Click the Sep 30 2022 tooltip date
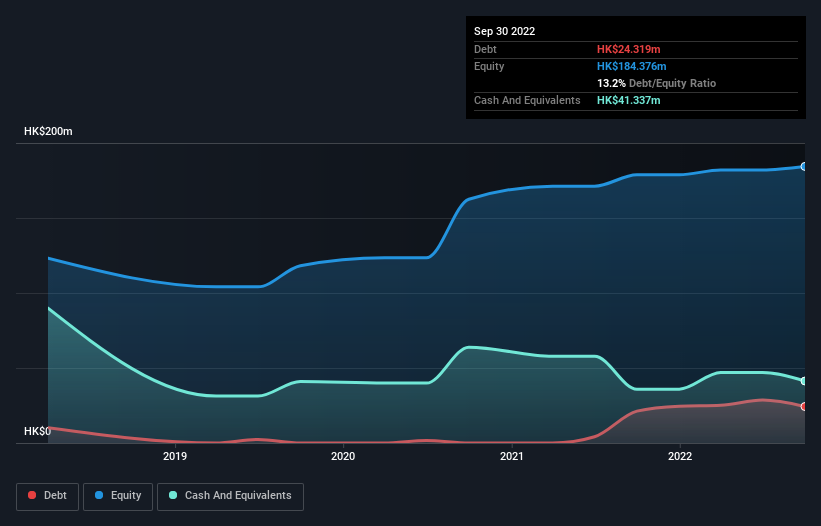Viewport: 821px width, 526px height. (x=504, y=31)
